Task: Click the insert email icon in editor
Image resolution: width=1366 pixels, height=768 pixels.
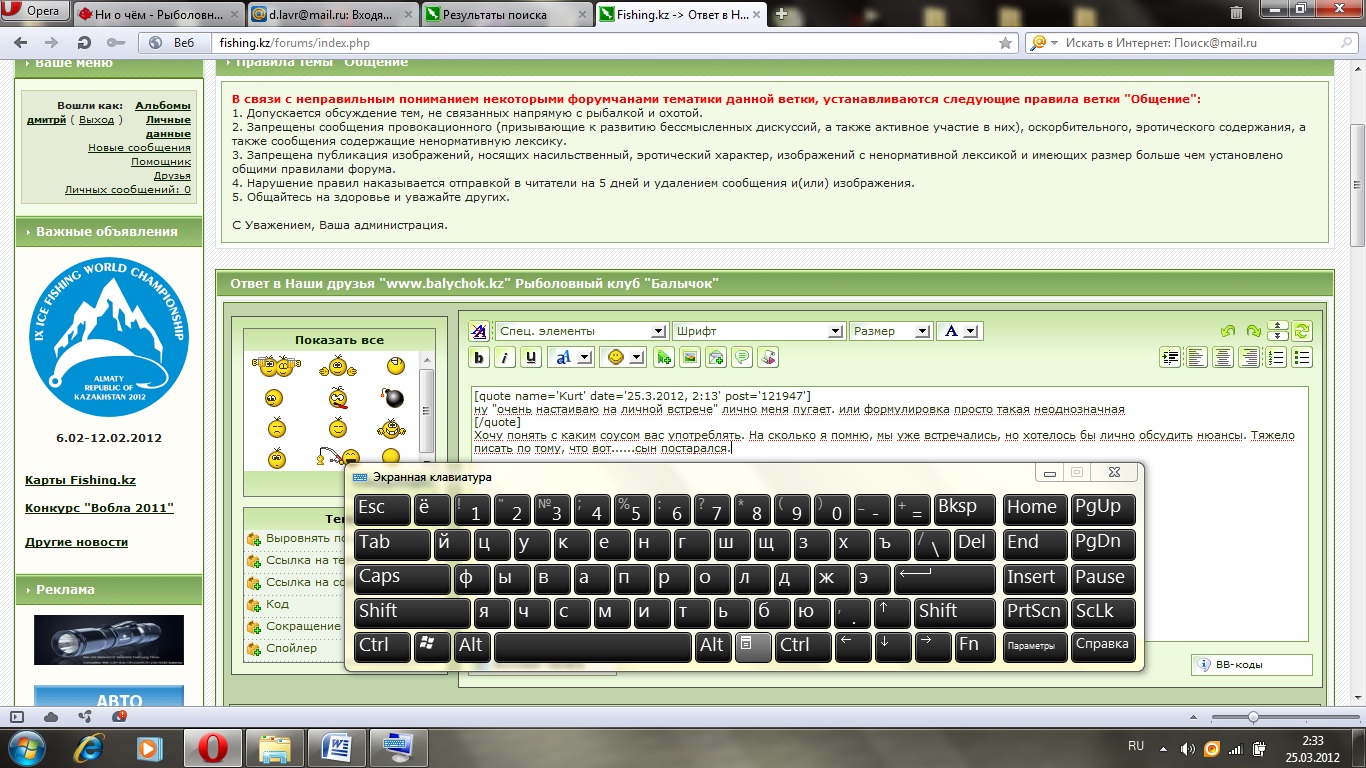Action: pyautogui.click(x=716, y=357)
